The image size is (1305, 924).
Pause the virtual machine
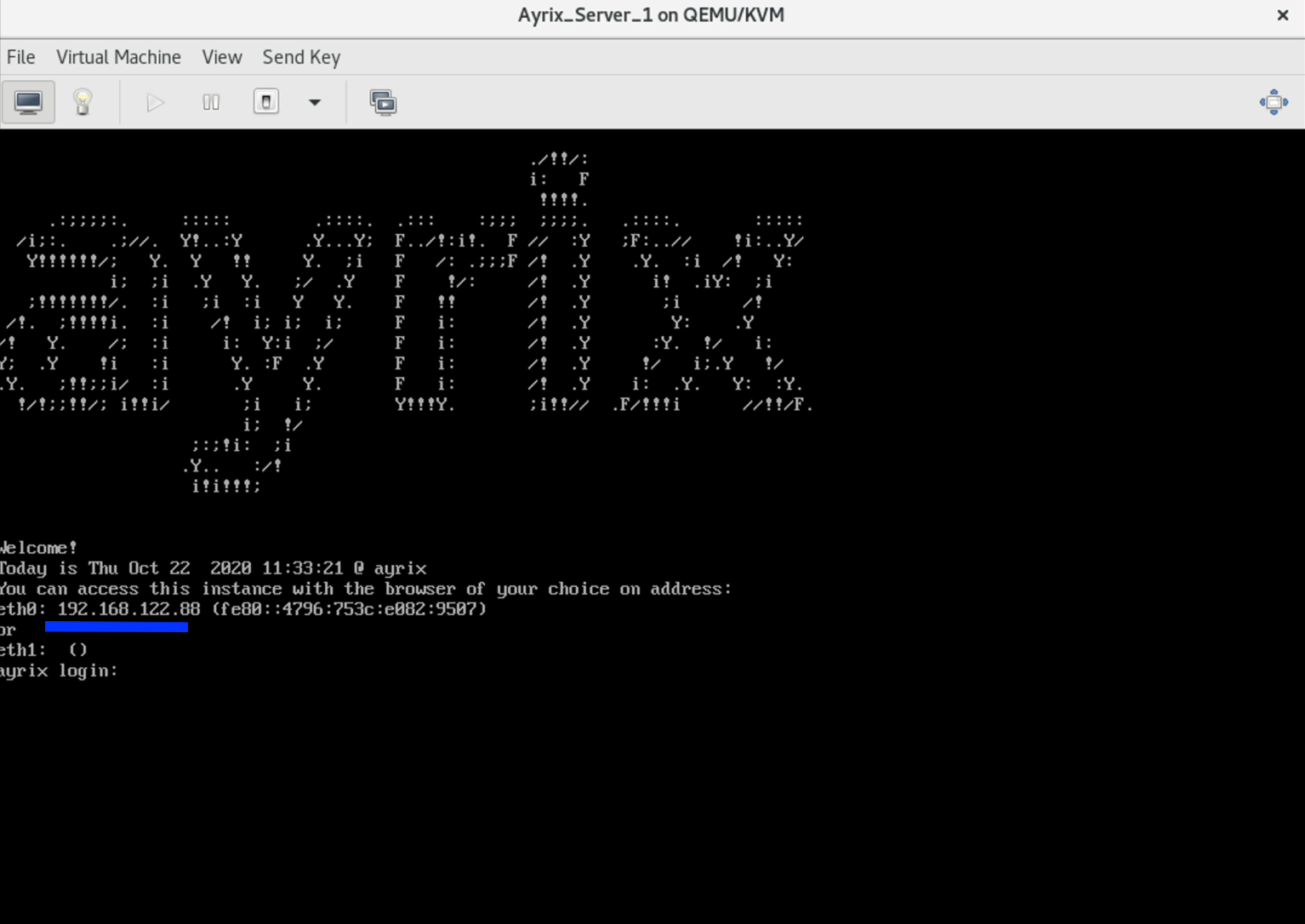click(x=211, y=102)
